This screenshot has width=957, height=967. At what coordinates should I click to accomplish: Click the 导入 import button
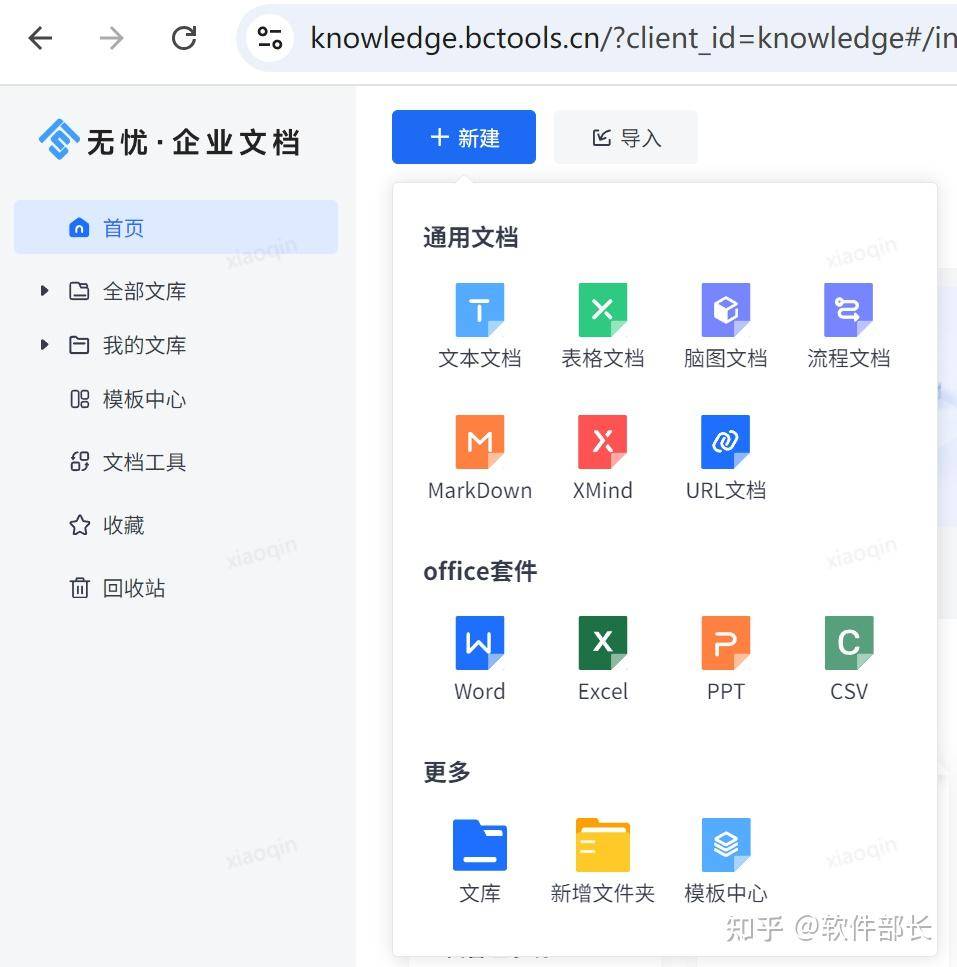(626, 137)
